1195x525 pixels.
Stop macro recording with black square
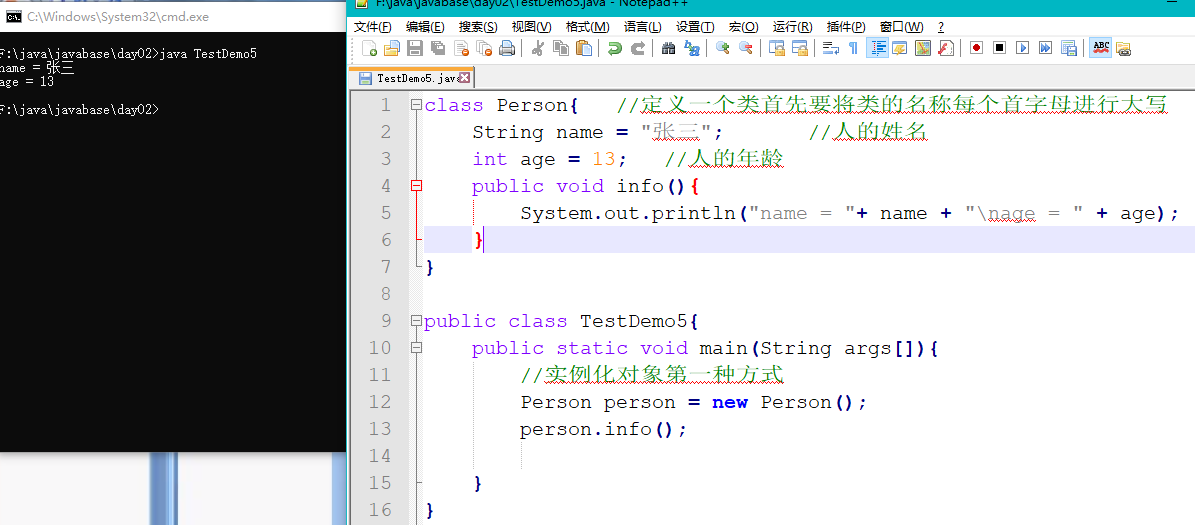999,48
